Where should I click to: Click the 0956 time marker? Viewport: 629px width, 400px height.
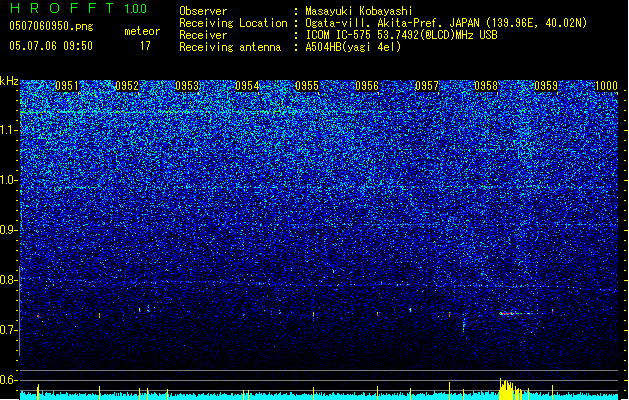click(367, 86)
